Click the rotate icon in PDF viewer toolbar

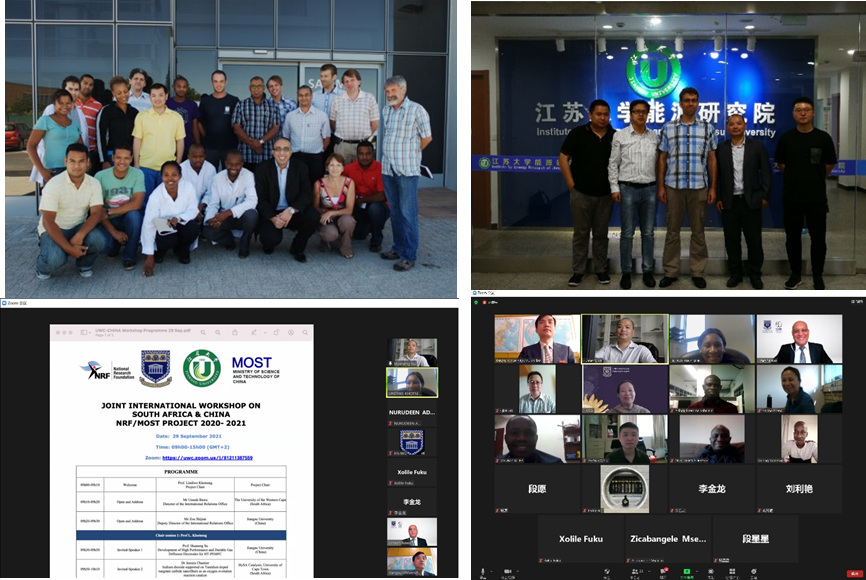[276, 333]
